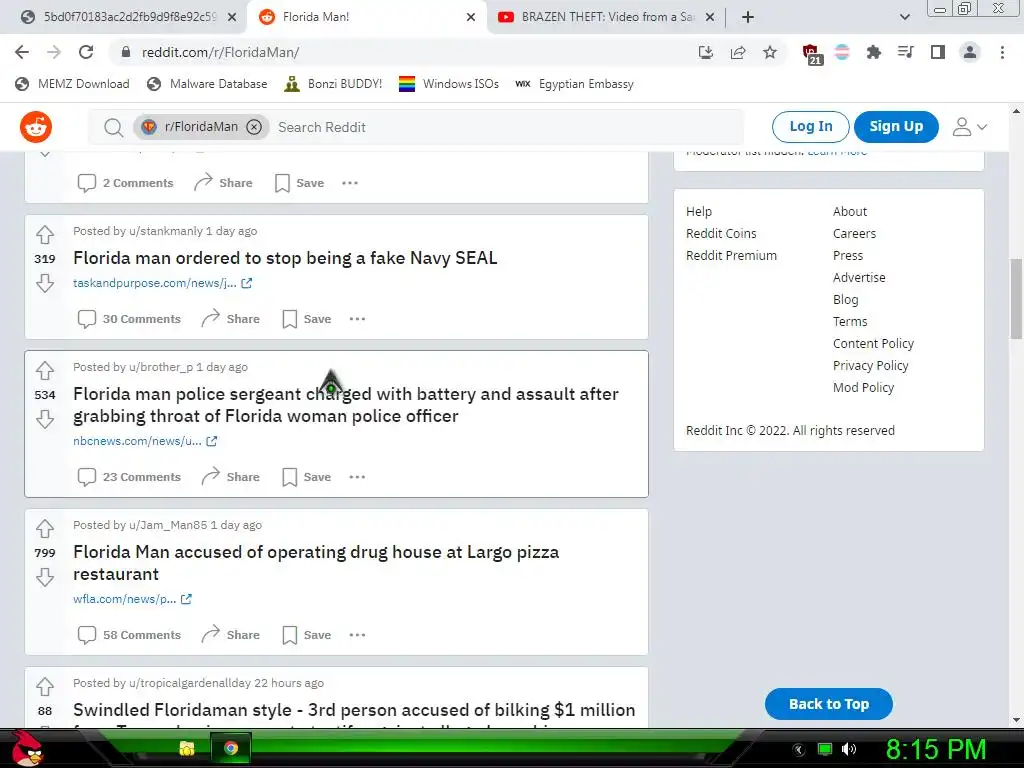Open the user account dropdown menu
Image resolution: width=1024 pixels, height=768 pixels.
point(970,127)
